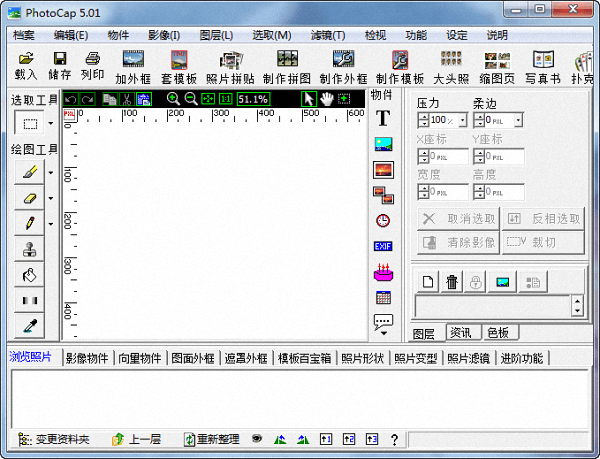The image size is (600, 459).
Task: Select the brush drawing tool
Action: [29, 172]
